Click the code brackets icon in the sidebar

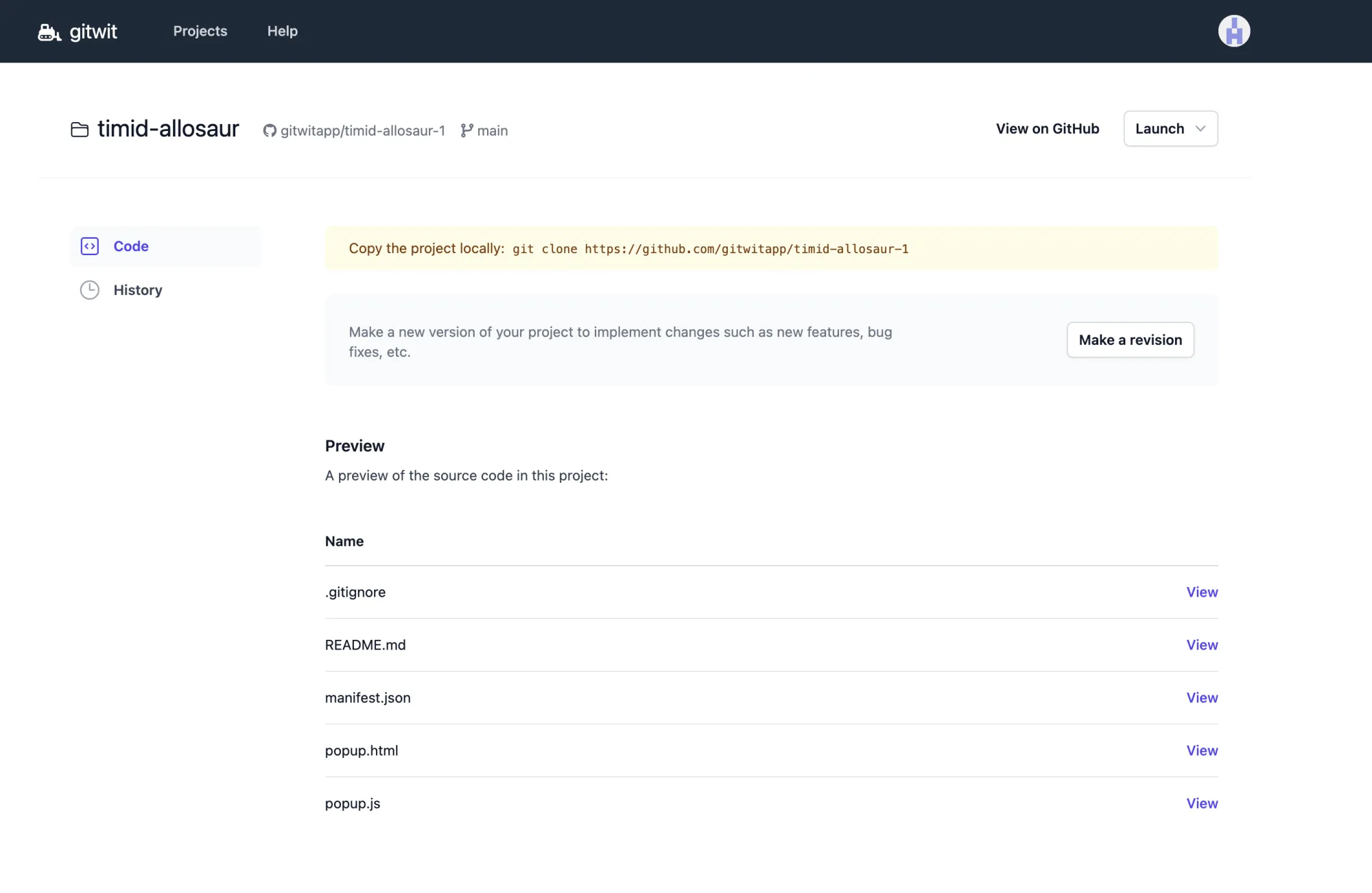[x=90, y=246]
